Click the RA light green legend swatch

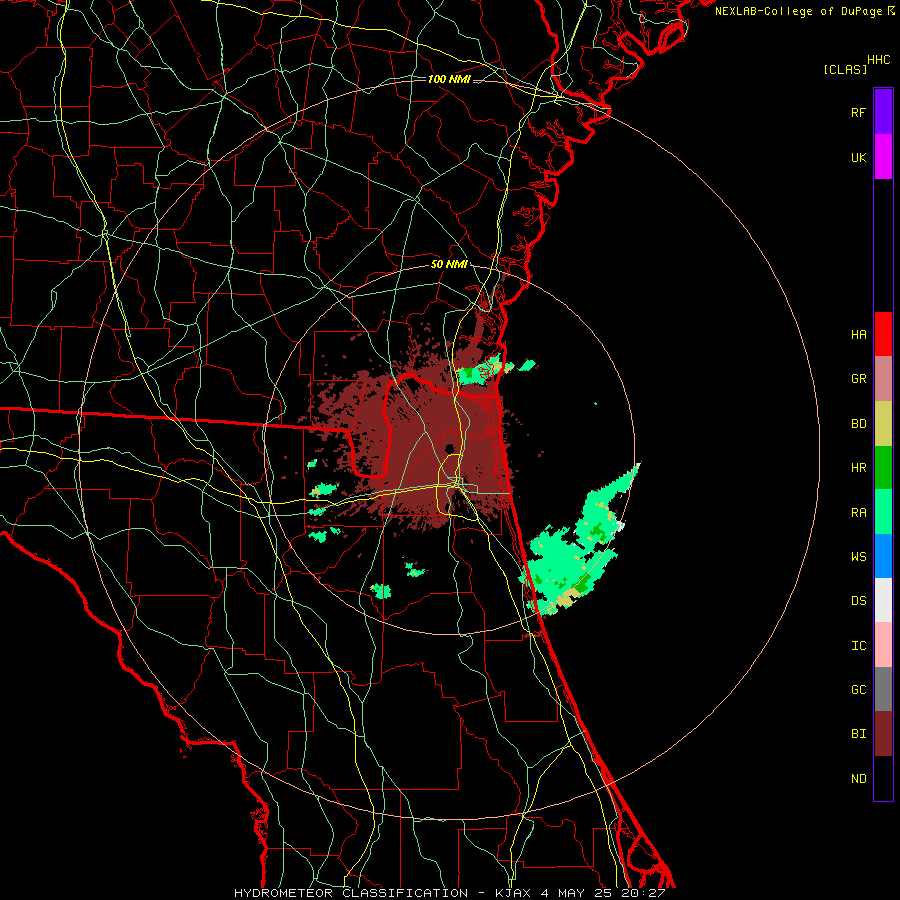pos(883,512)
